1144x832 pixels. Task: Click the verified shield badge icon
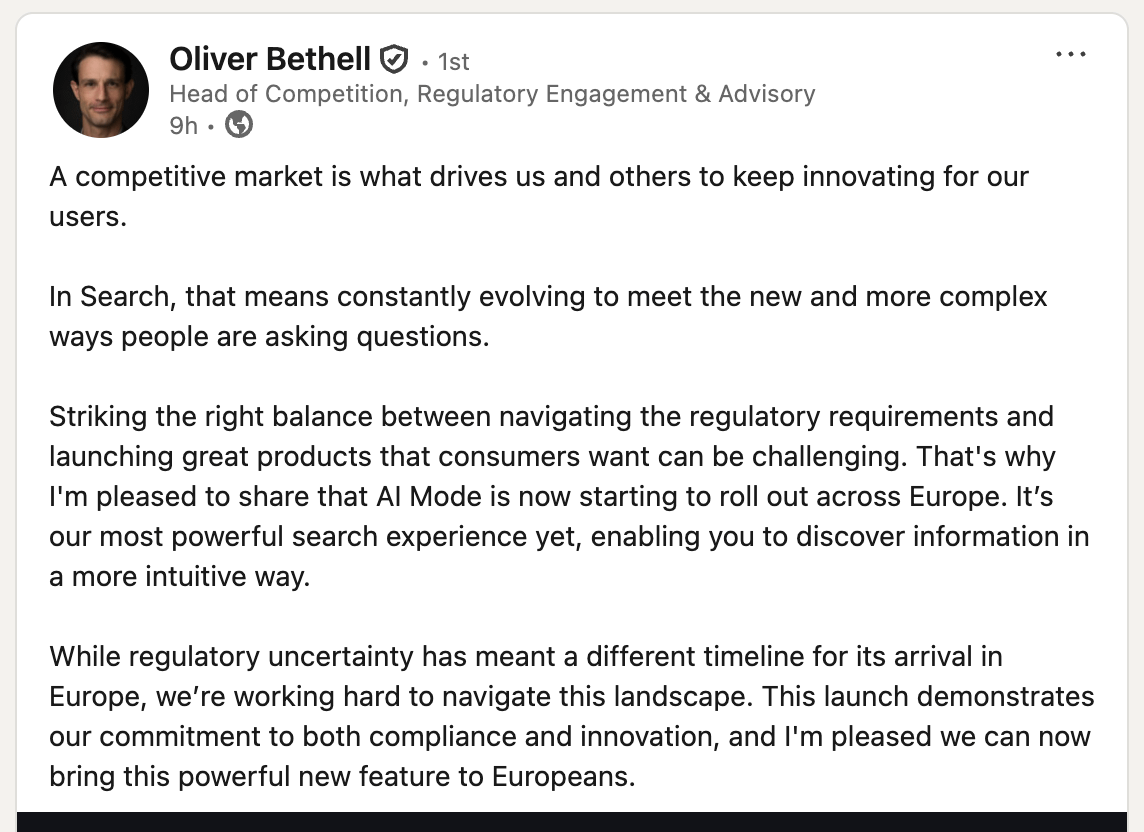click(394, 60)
